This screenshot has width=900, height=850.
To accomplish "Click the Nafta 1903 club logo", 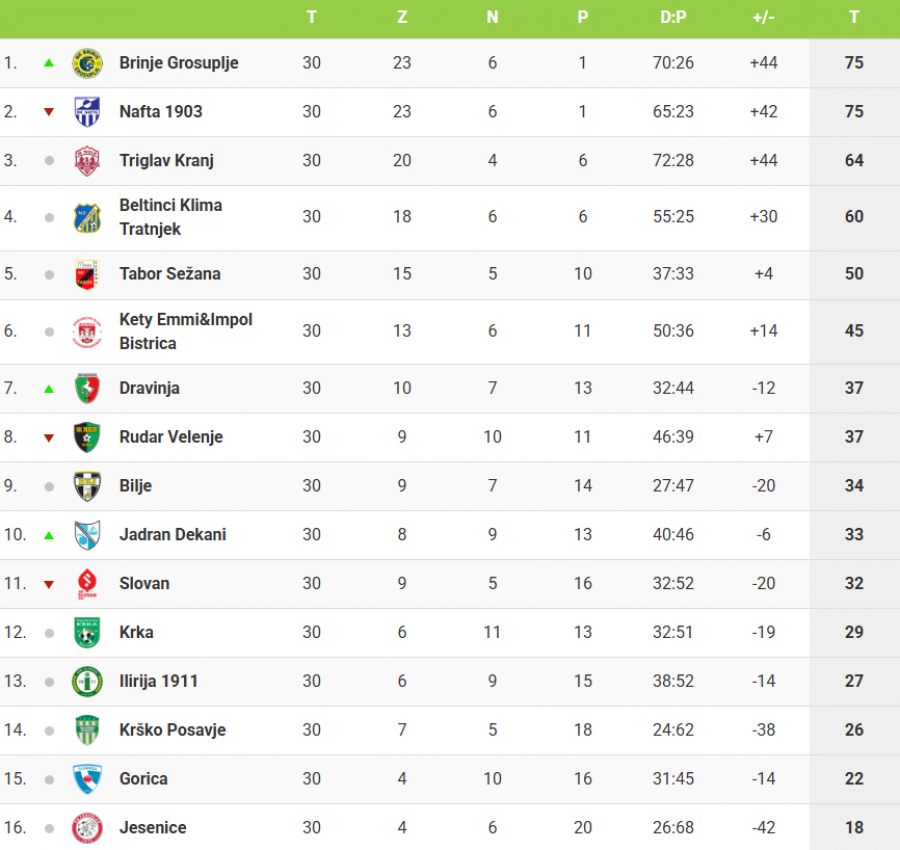I will coord(87,112).
